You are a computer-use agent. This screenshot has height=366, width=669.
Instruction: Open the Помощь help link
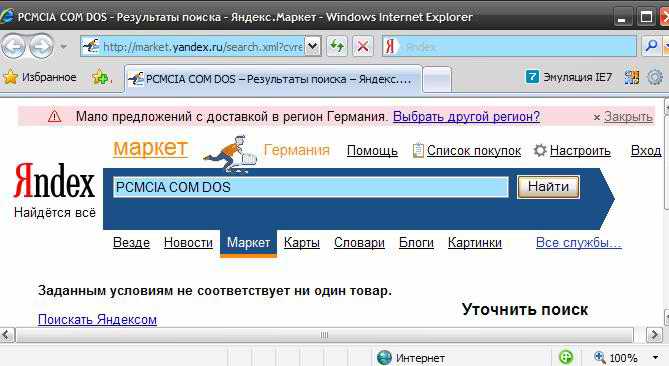click(372, 151)
